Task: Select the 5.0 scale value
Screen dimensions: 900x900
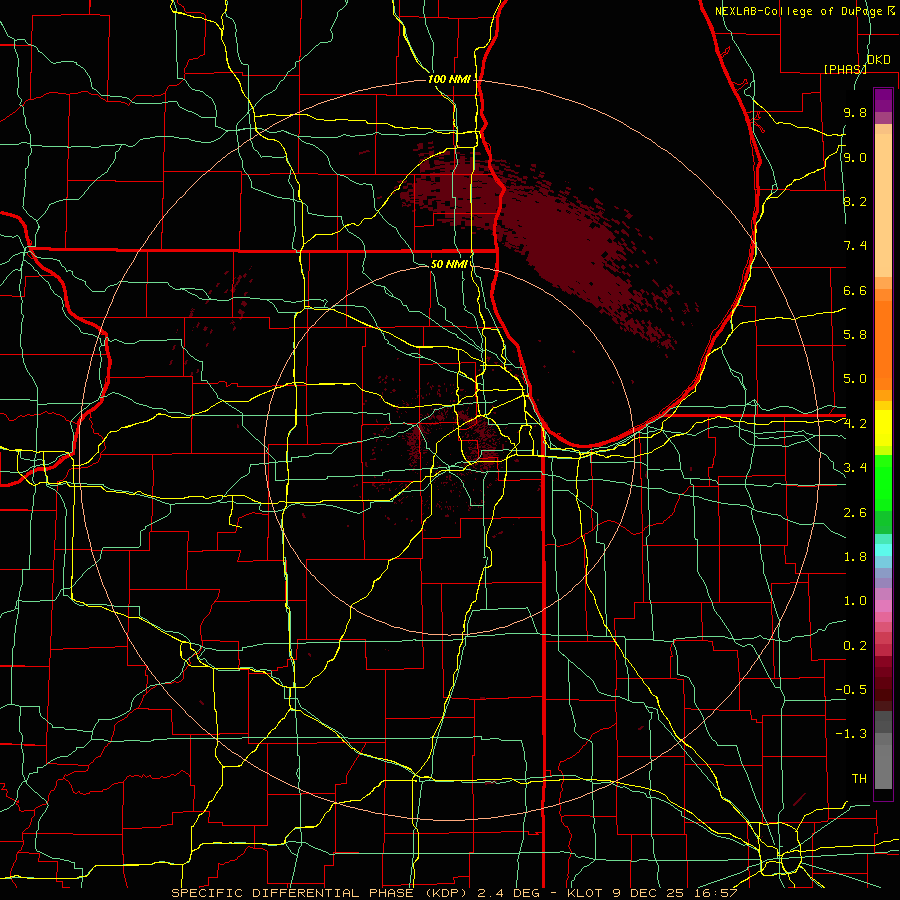Action: [855, 379]
